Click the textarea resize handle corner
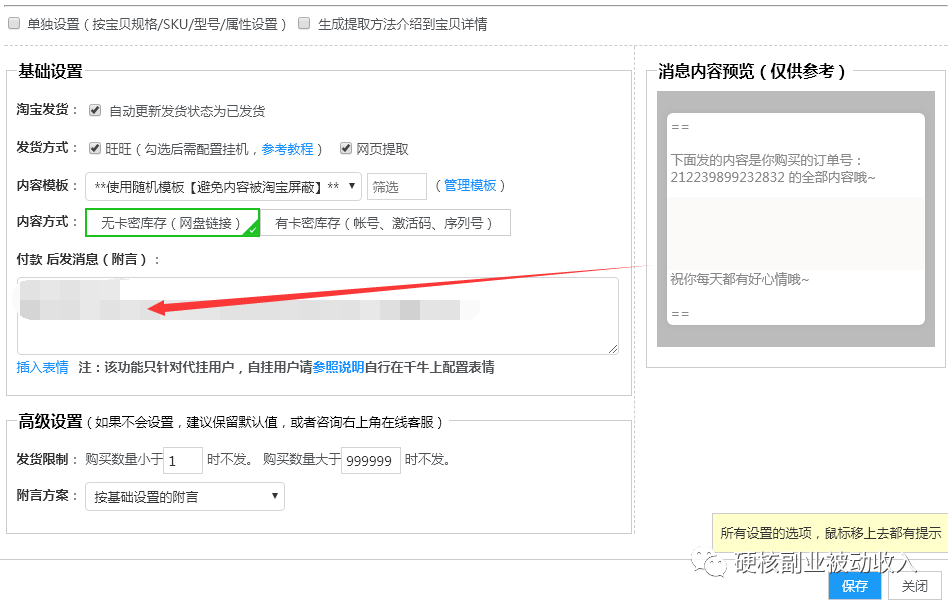948x604 pixels. tap(613, 349)
